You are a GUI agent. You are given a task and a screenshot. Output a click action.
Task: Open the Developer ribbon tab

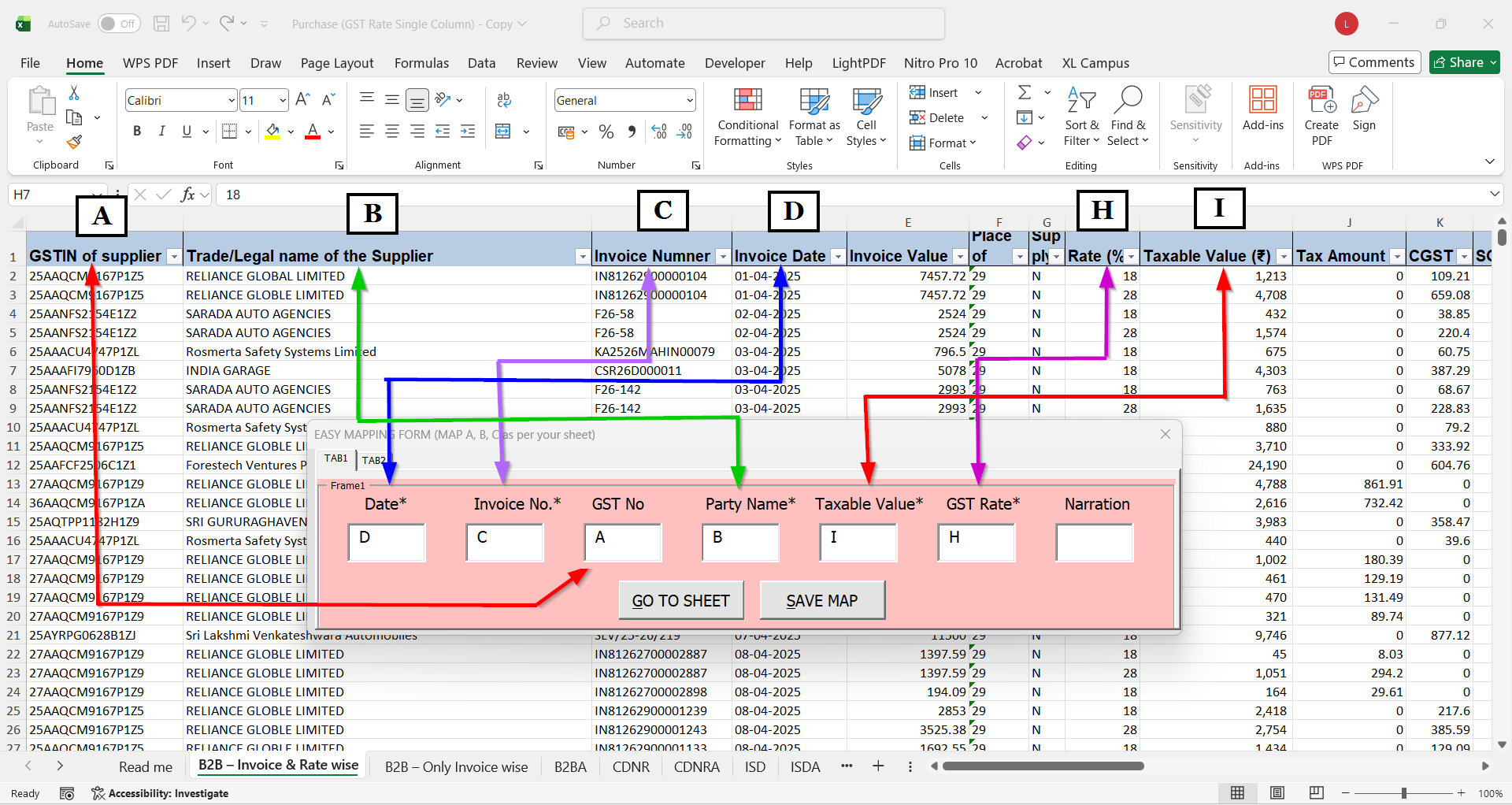tap(735, 63)
